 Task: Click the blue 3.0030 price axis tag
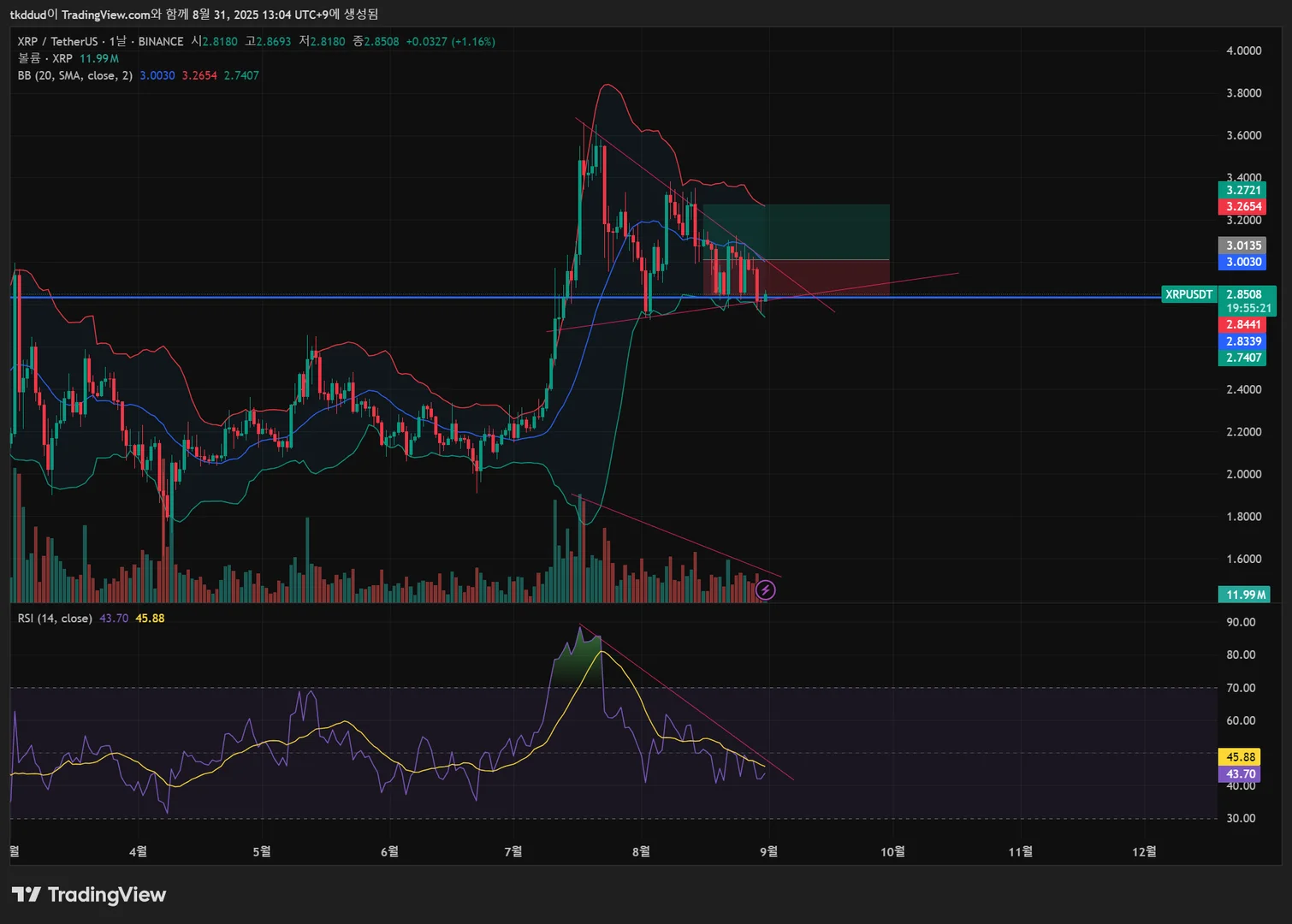[1242, 262]
